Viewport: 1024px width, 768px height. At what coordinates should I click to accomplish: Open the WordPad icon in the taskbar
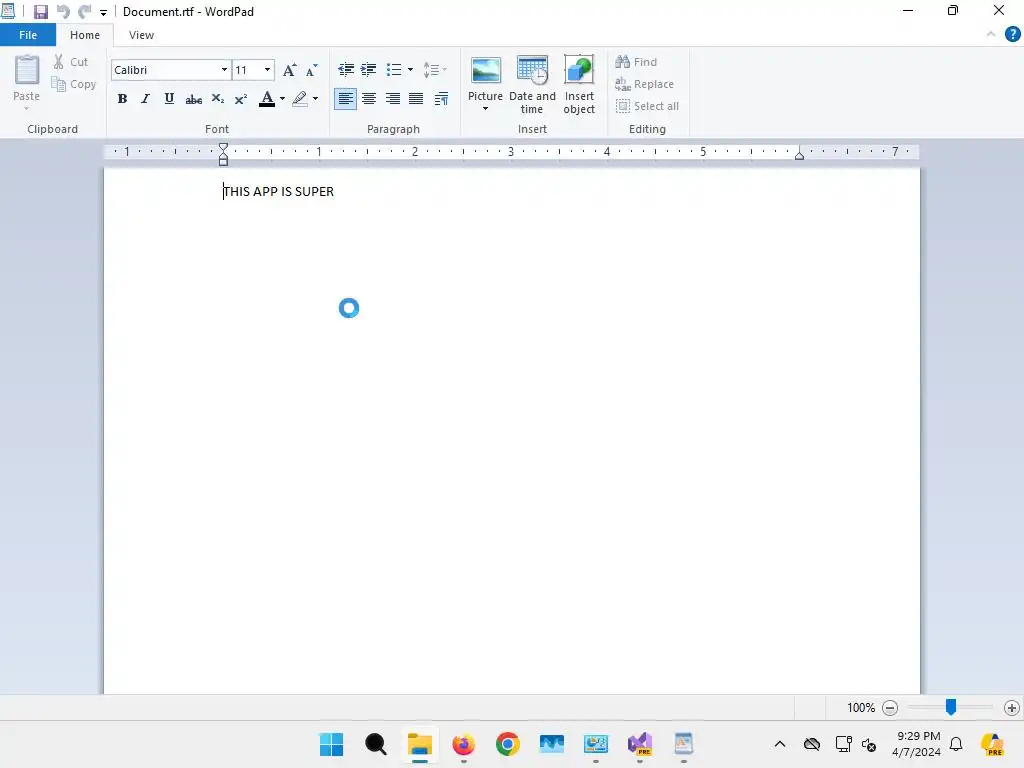coord(683,744)
